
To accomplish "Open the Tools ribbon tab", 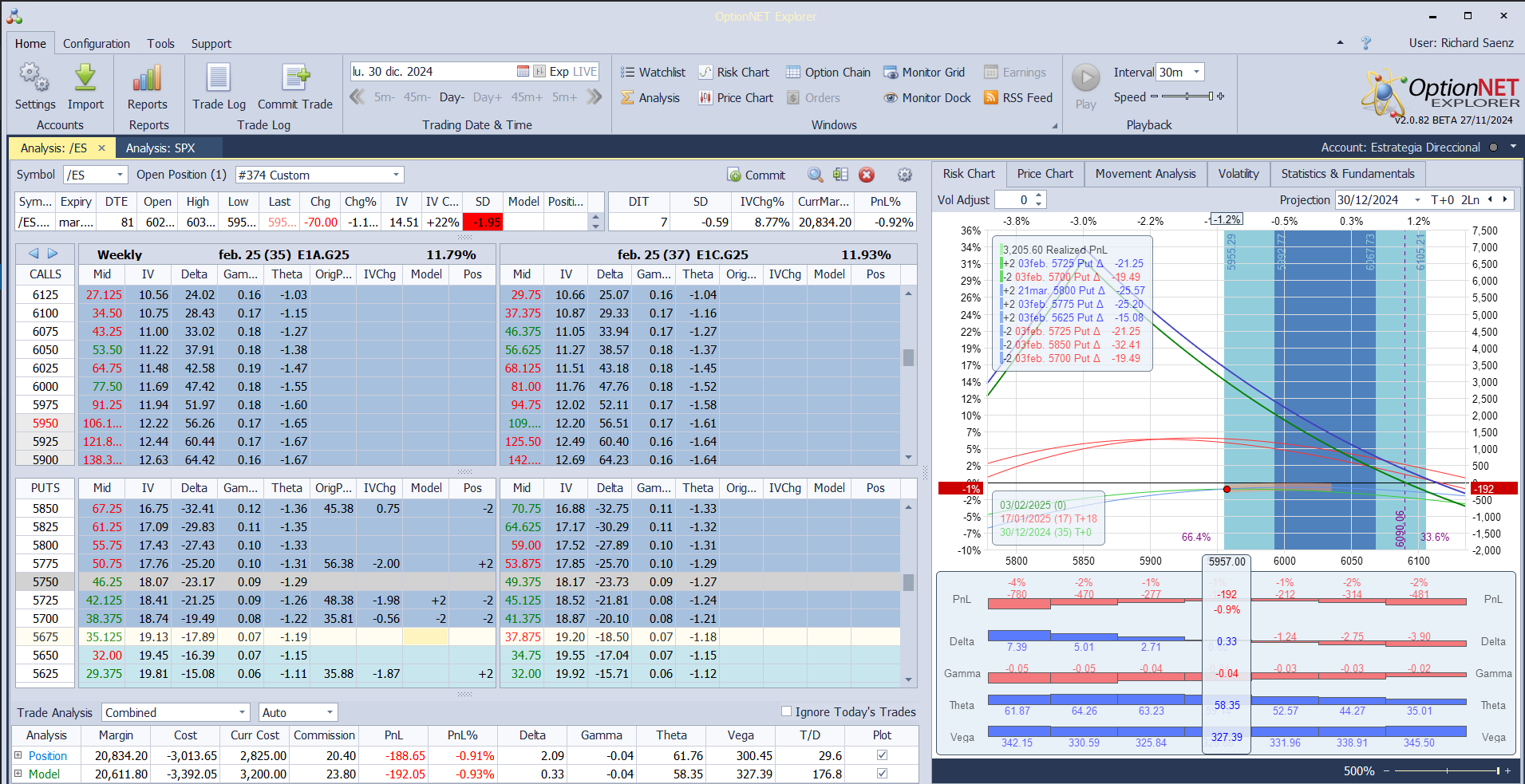I will coord(160,44).
